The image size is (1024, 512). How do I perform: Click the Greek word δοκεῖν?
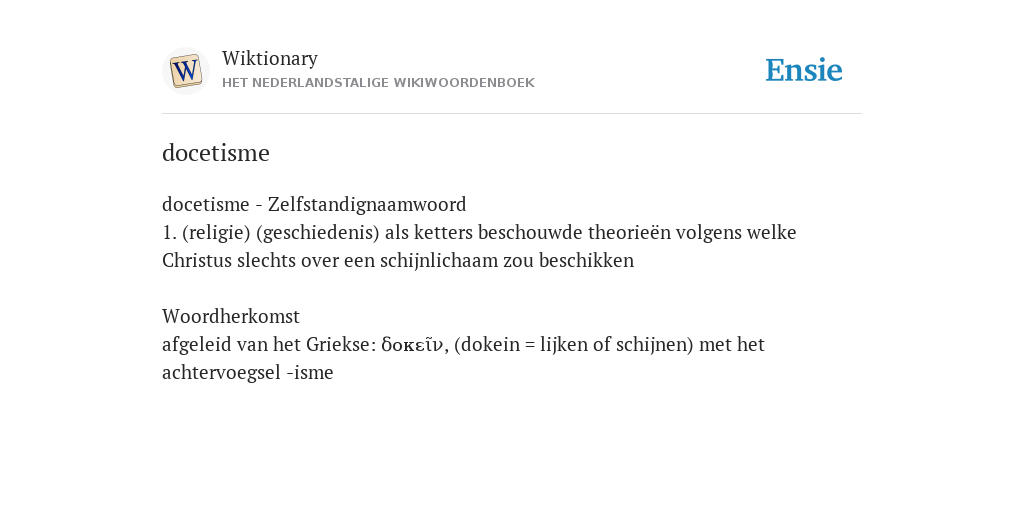click(412, 345)
